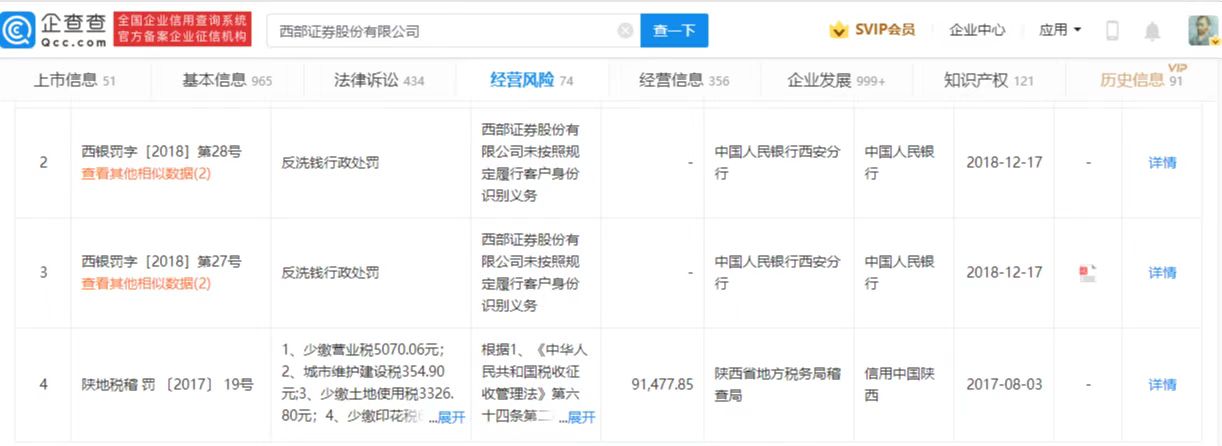The width and height of the screenshot is (1222, 446).
Task: Select 反洗钱行政处罚 in row 3
Action: [331, 272]
